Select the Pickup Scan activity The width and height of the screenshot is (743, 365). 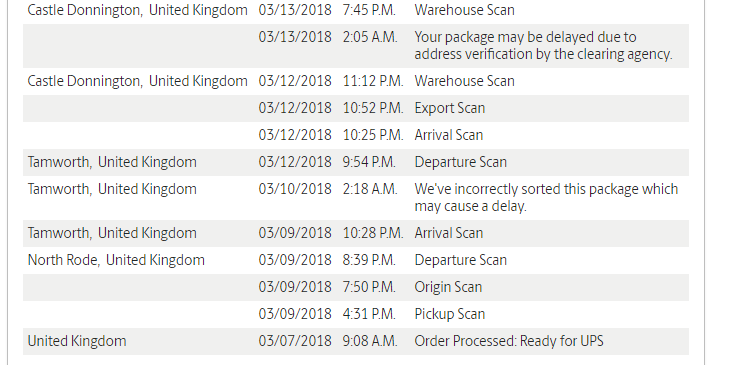coord(449,314)
